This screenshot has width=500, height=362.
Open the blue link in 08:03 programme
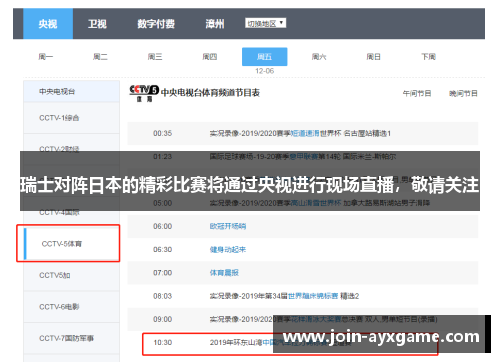tap(313, 296)
